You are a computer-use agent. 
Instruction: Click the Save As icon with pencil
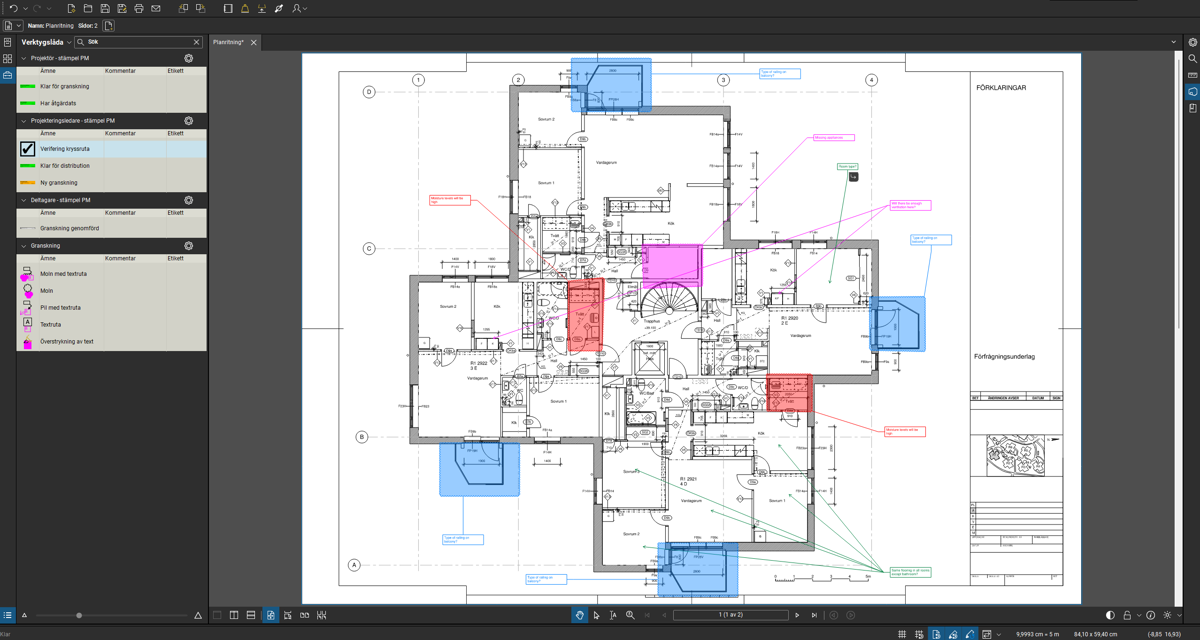pos(122,8)
